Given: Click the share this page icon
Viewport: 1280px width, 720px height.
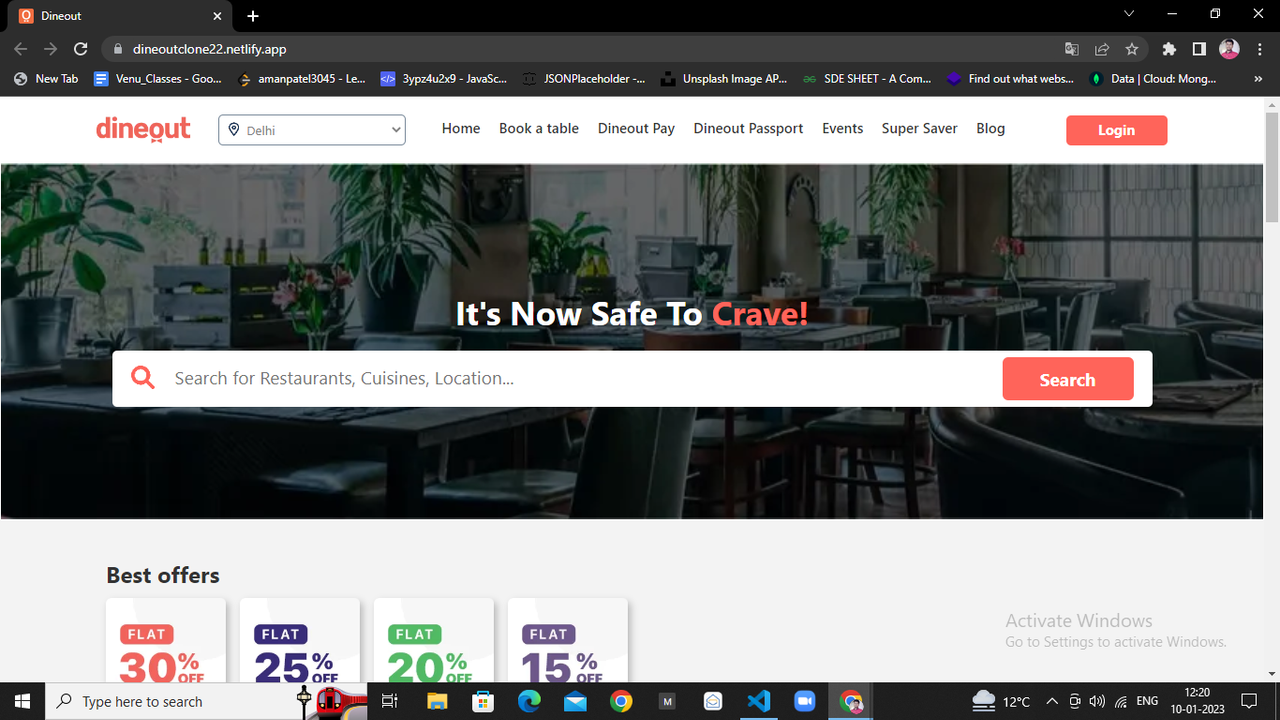Looking at the screenshot, I should point(1102,49).
